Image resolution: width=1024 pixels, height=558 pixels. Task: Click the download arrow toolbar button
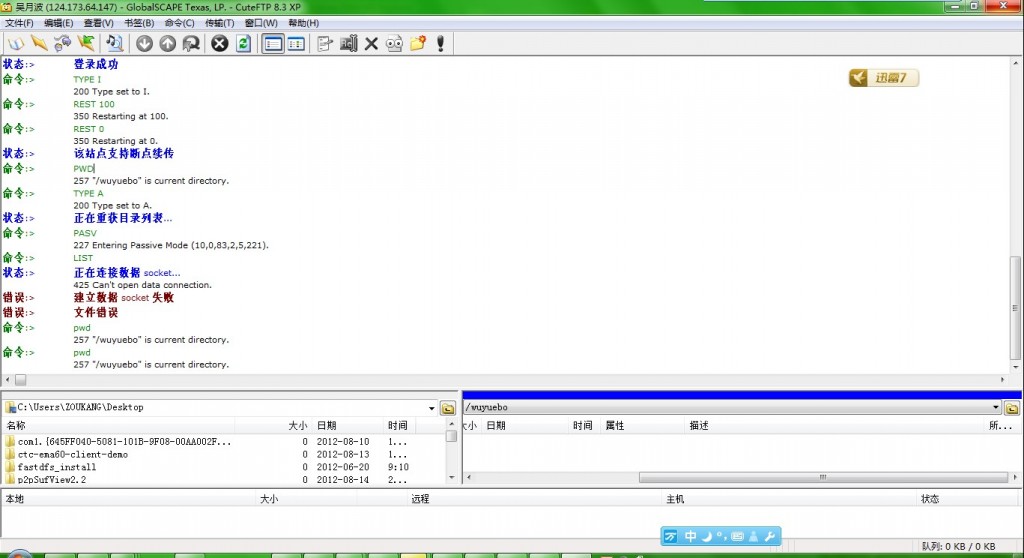coord(144,44)
